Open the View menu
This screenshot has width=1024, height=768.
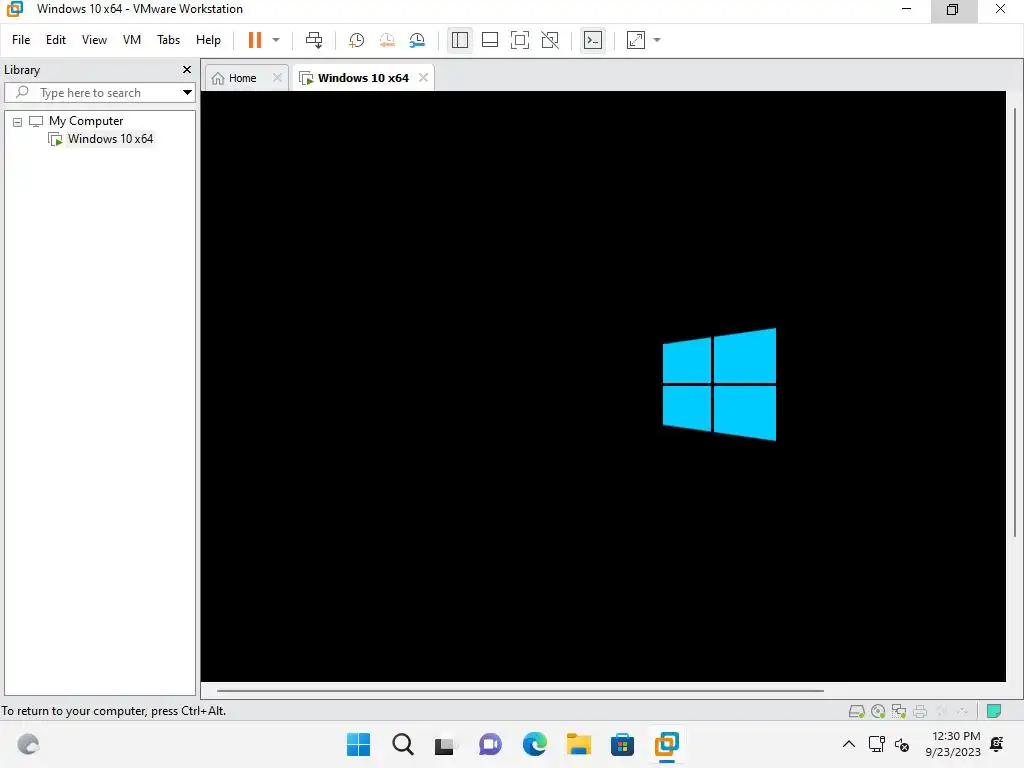(94, 40)
